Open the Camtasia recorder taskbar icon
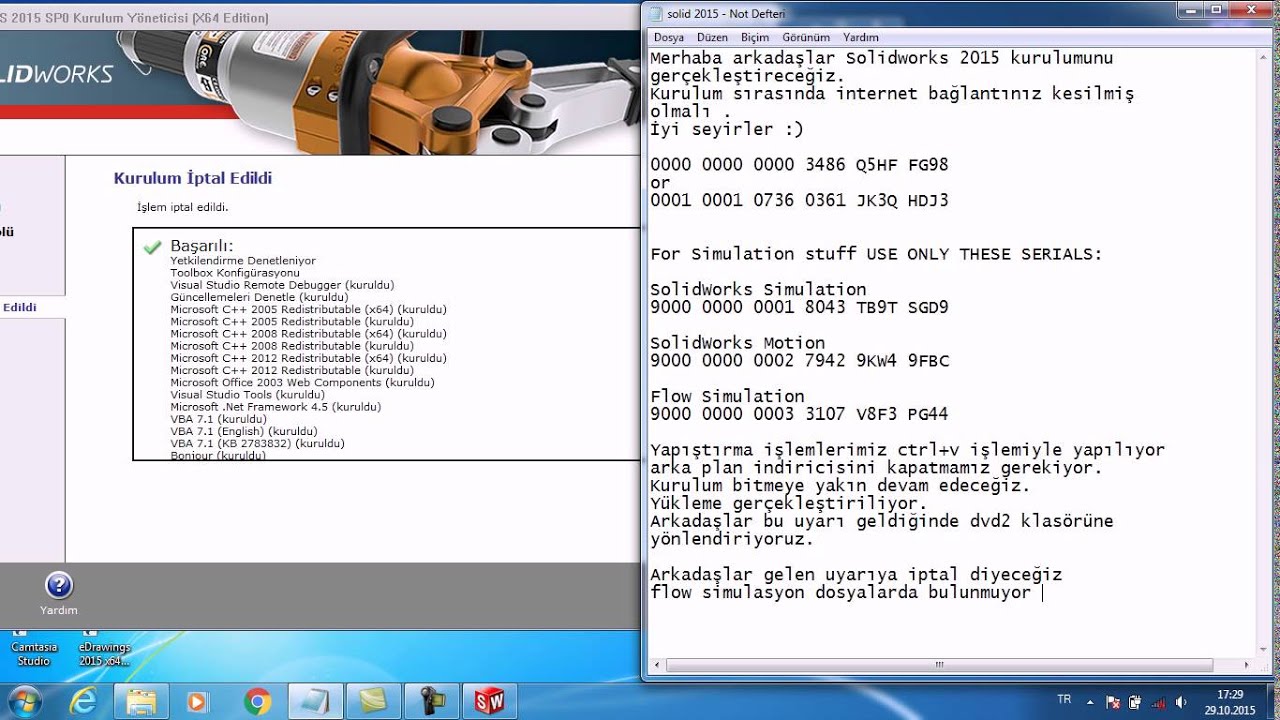 coord(431,701)
